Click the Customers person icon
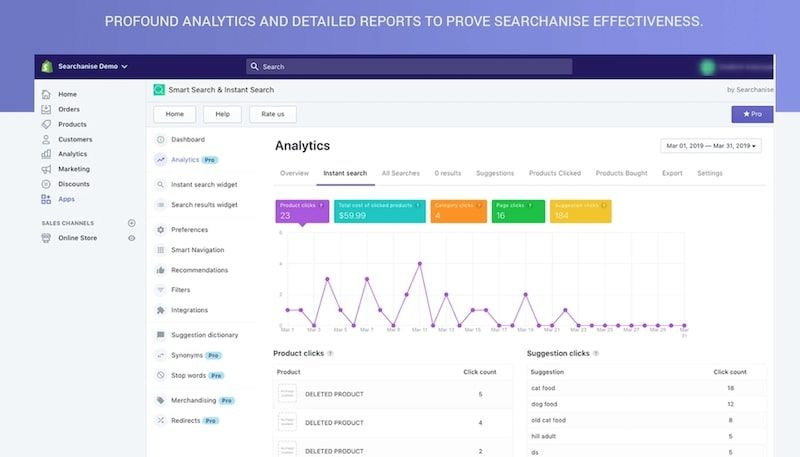800x457 pixels. (x=46, y=139)
